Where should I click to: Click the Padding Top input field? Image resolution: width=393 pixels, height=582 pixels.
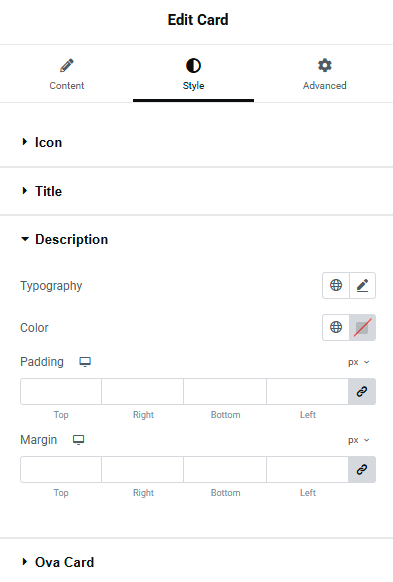(x=61, y=392)
